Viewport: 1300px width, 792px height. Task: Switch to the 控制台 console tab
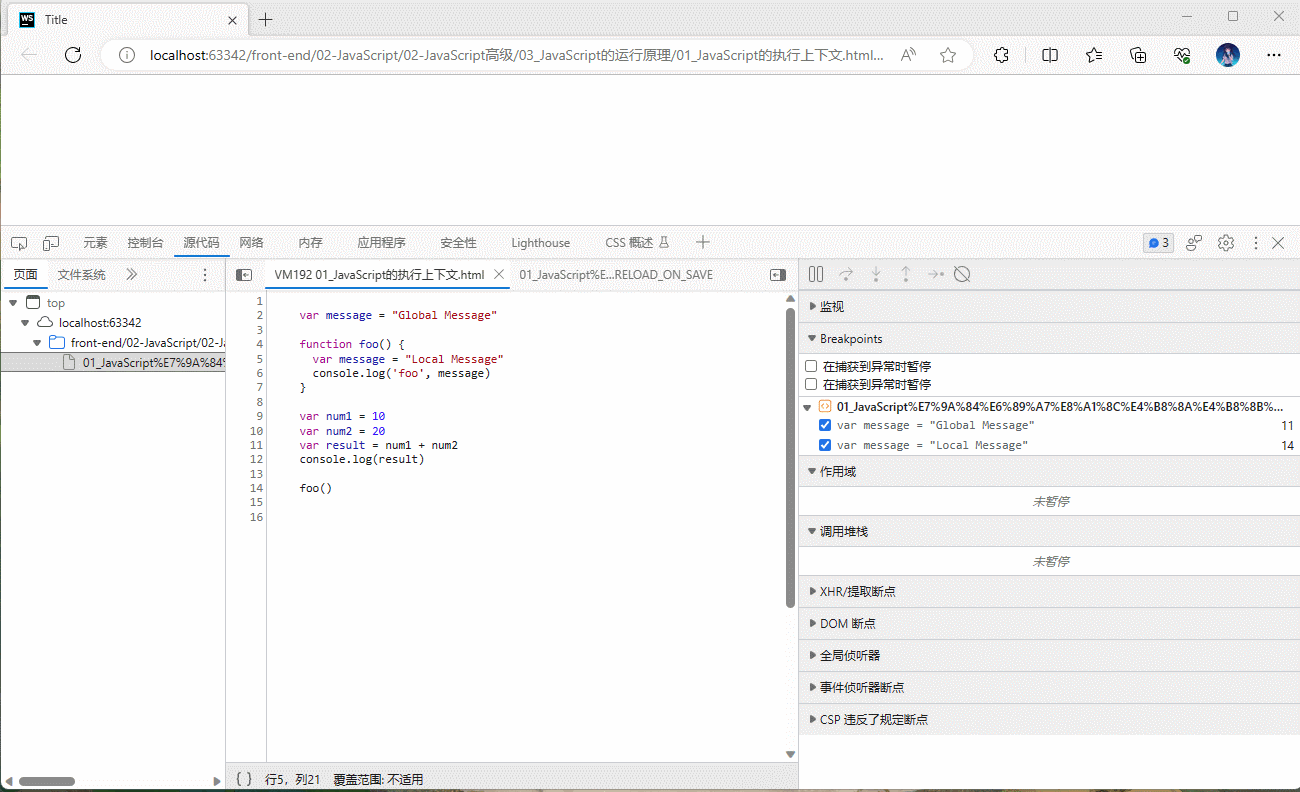click(145, 243)
